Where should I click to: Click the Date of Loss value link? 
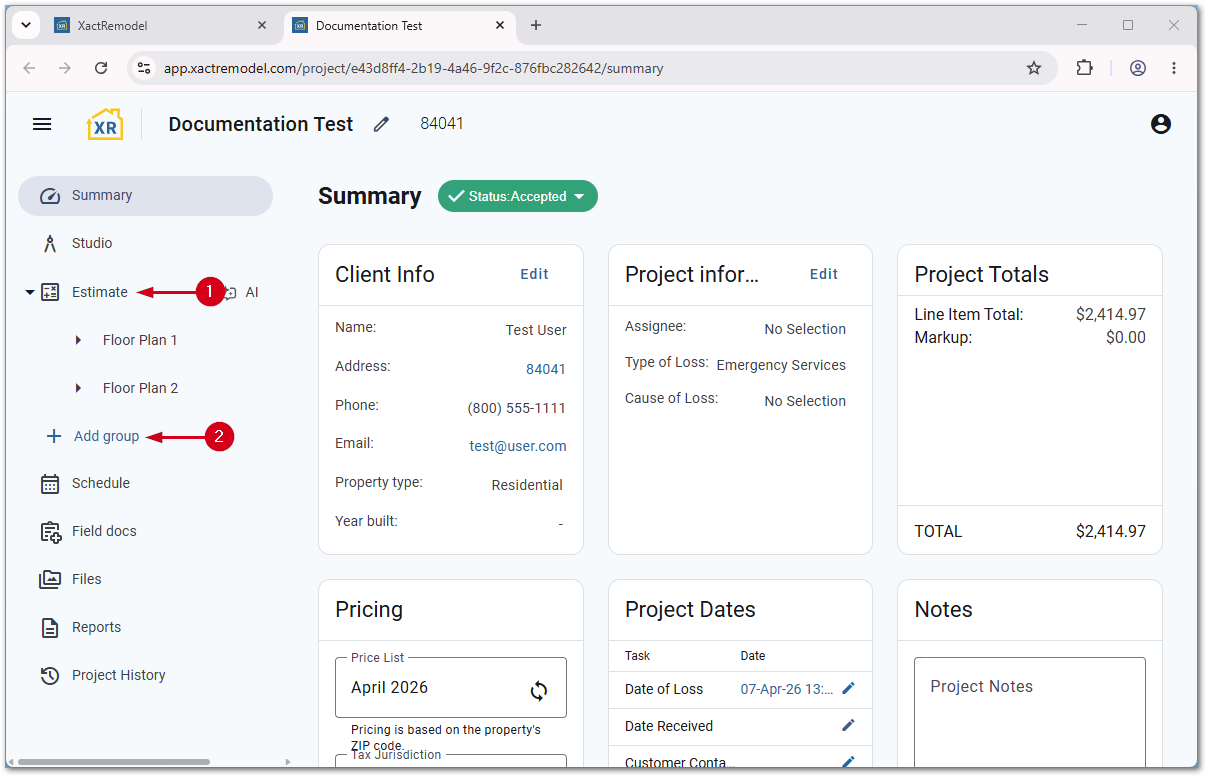[787, 689]
